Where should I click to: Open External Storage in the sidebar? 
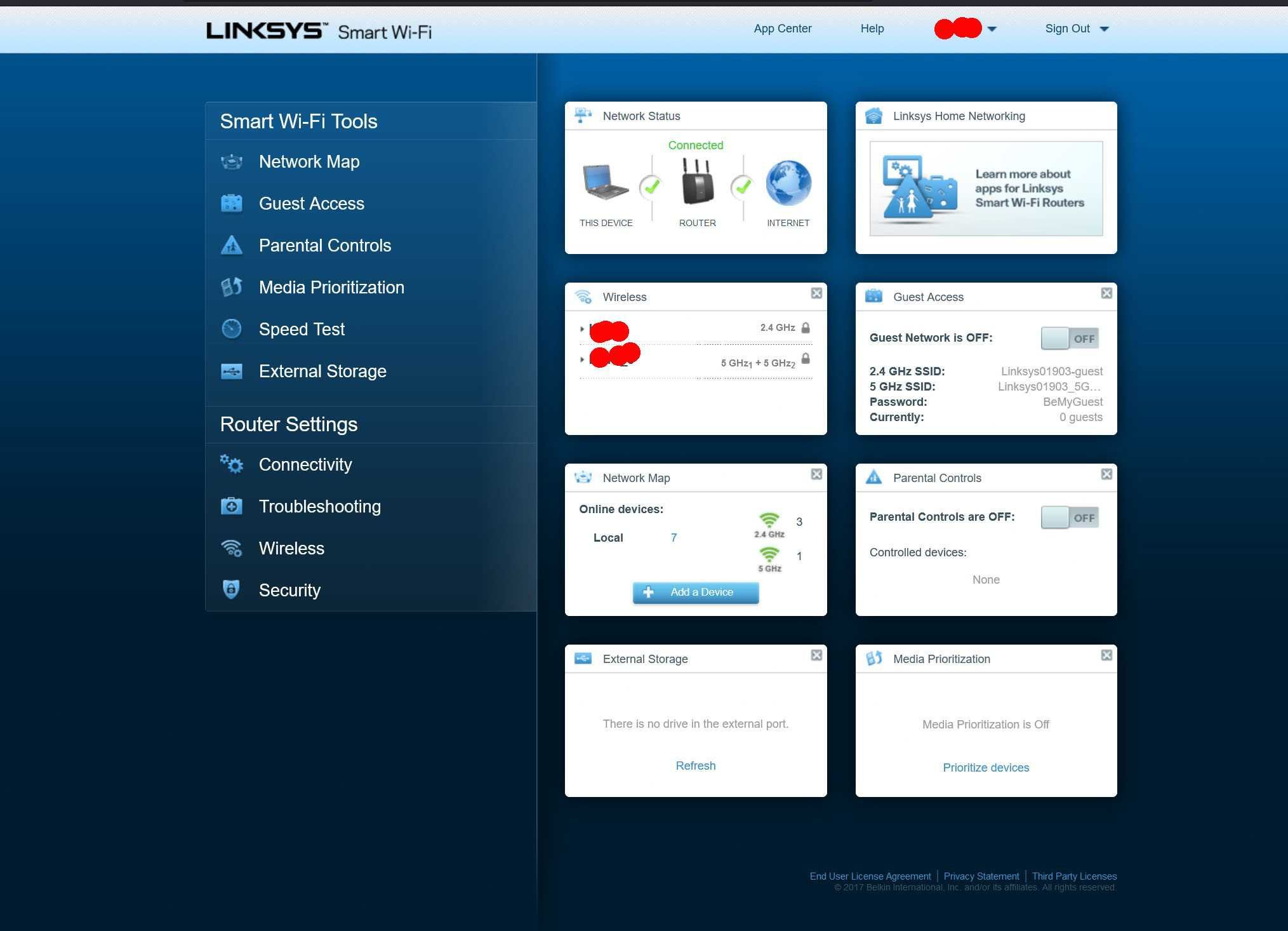pos(322,372)
